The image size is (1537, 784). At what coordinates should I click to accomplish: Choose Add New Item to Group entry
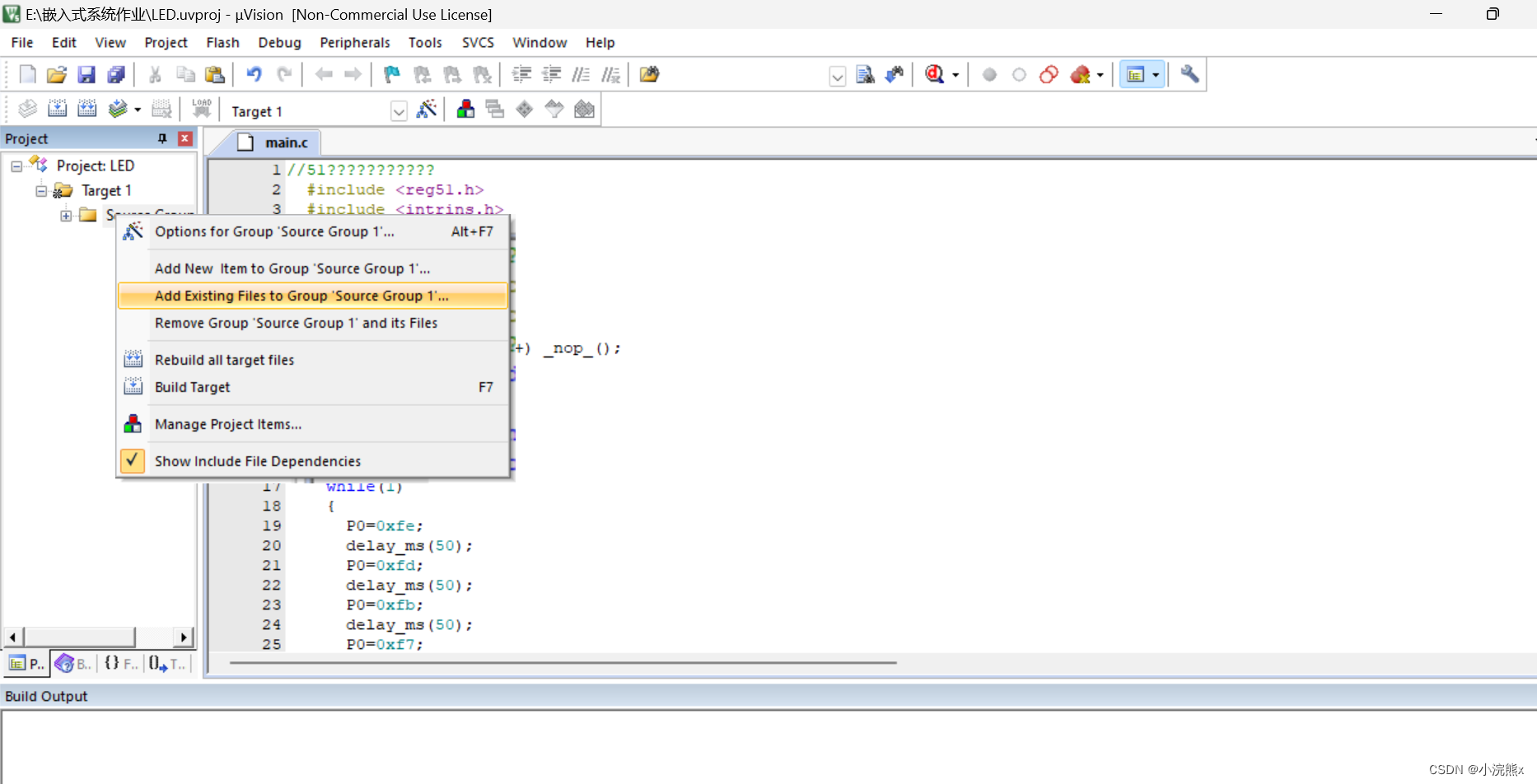pos(313,268)
